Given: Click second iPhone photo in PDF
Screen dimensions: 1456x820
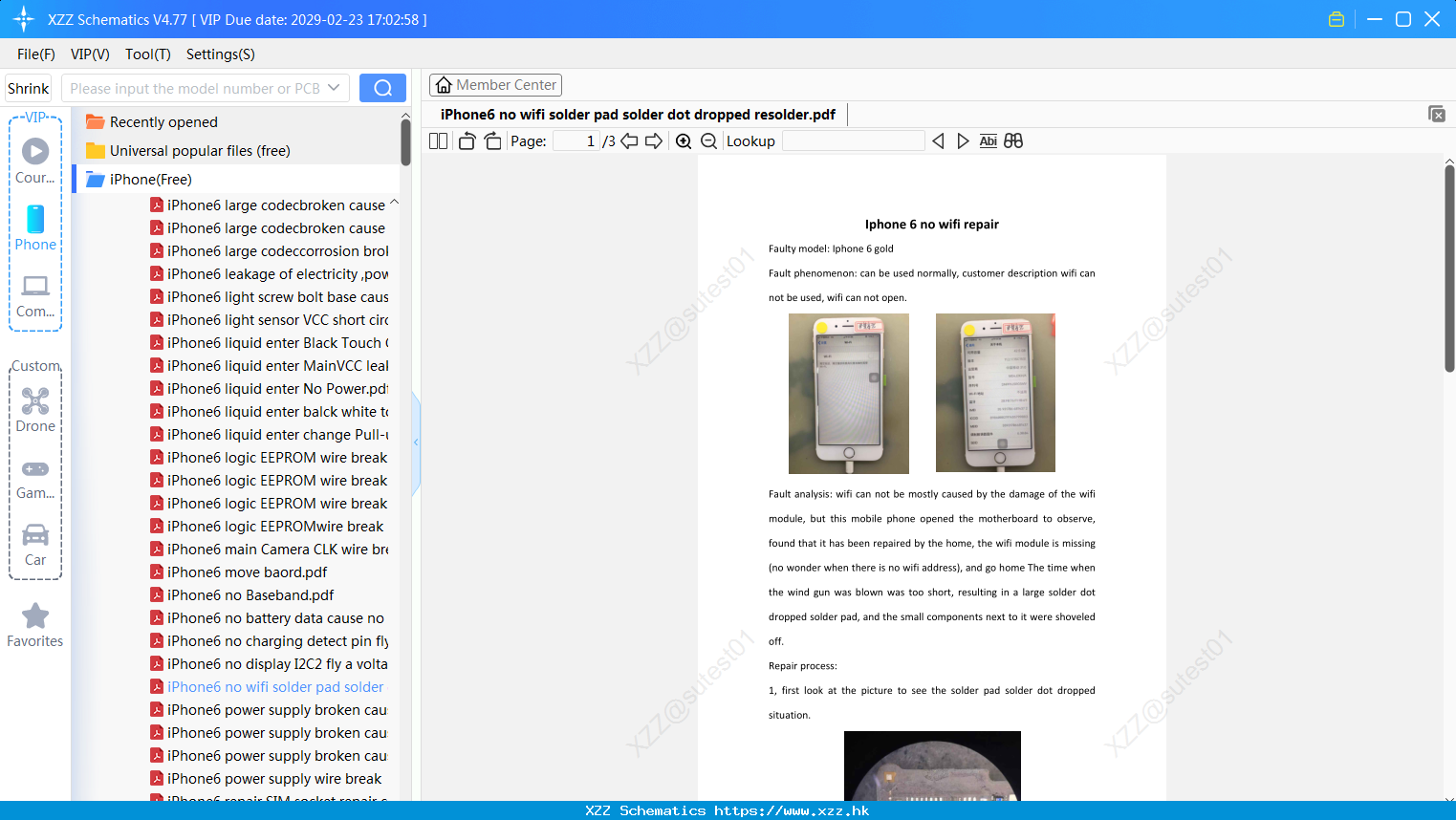Looking at the screenshot, I should pos(995,393).
